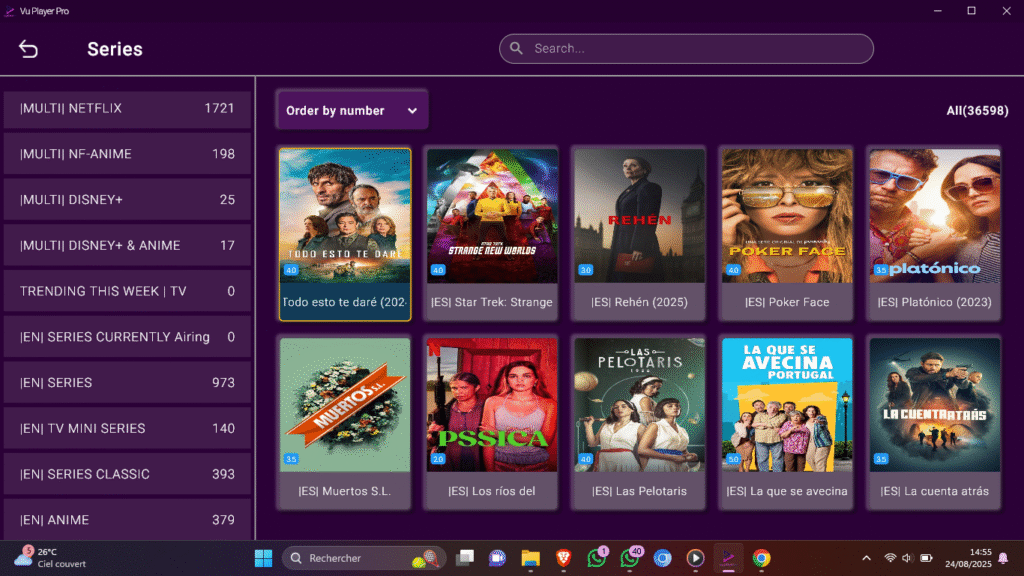Click the volume speaker tray icon
Screen dimensions: 1024x576
(907, 558)
